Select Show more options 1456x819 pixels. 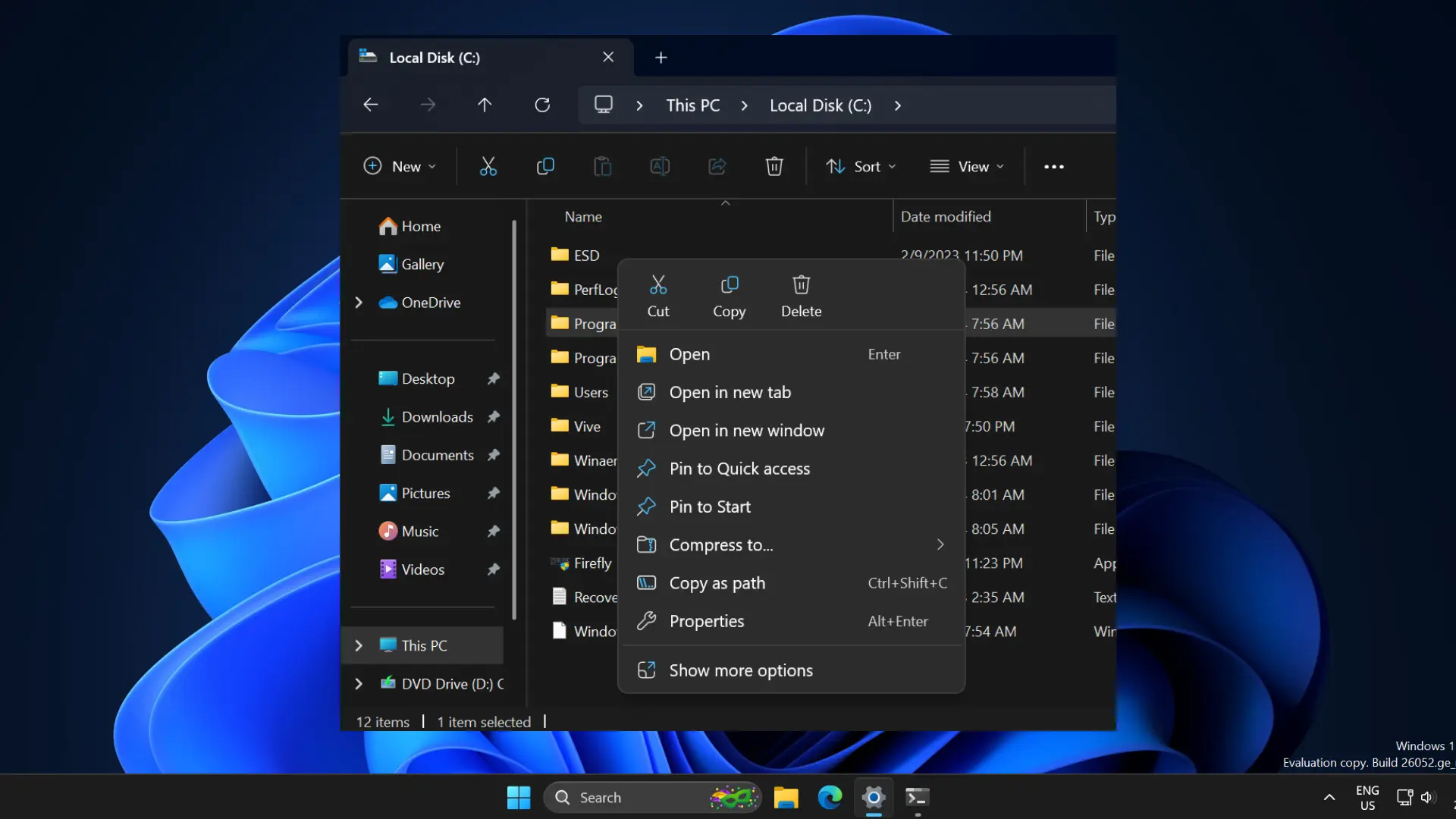pos(792,670)
